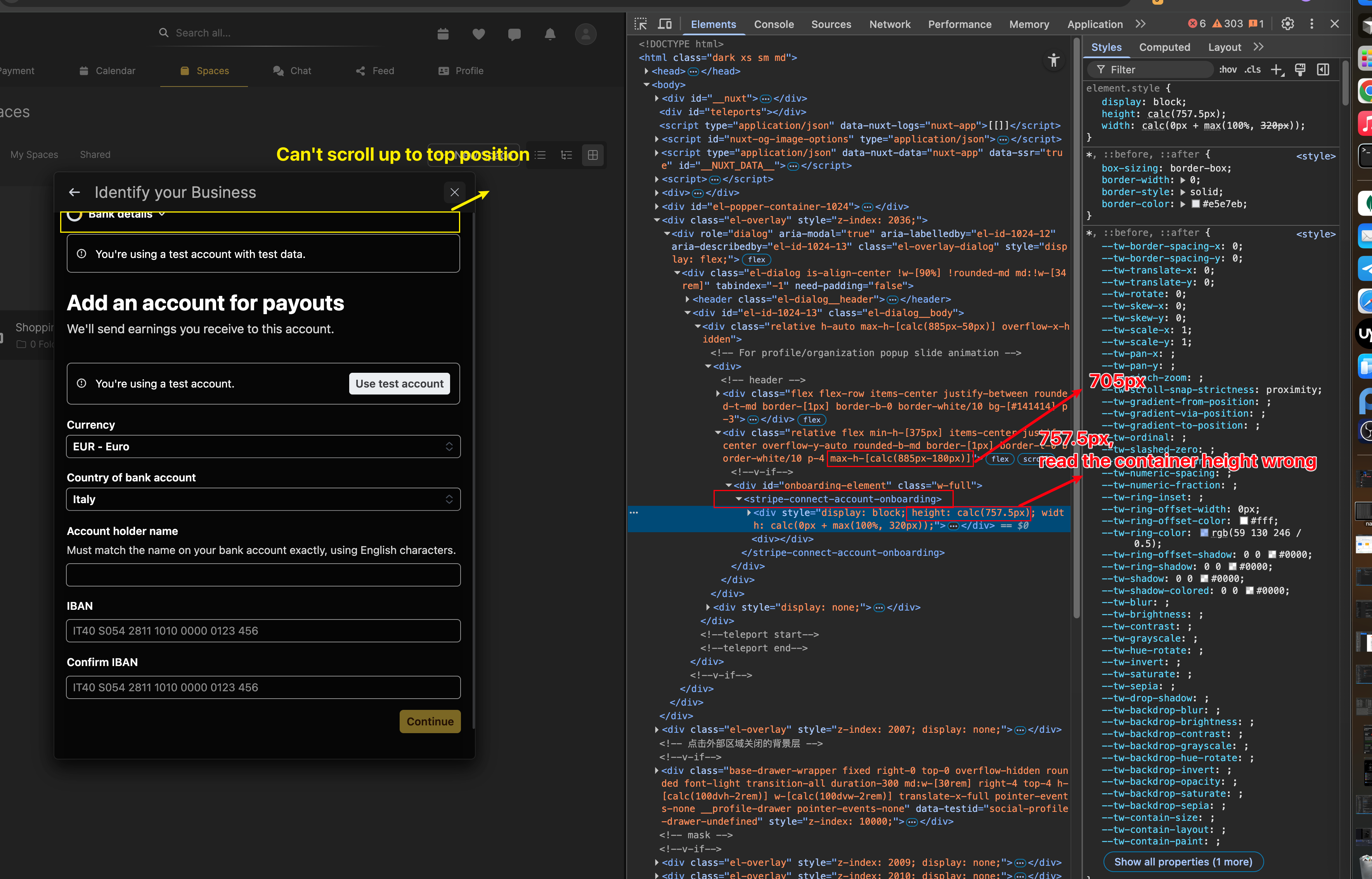The height and width of the screenshot is (879, 1372).
Task: Open the #e5e7eb border-color swatch
Action: (1195, 204)
